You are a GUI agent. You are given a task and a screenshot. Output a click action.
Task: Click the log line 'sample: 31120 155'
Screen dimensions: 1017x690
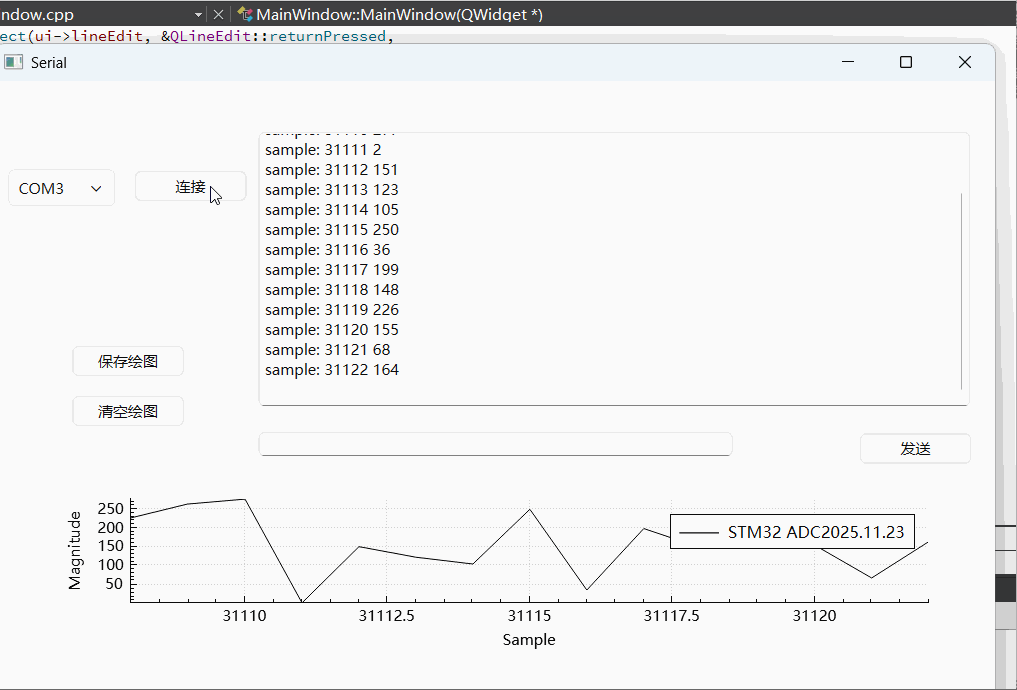[331, 330]
